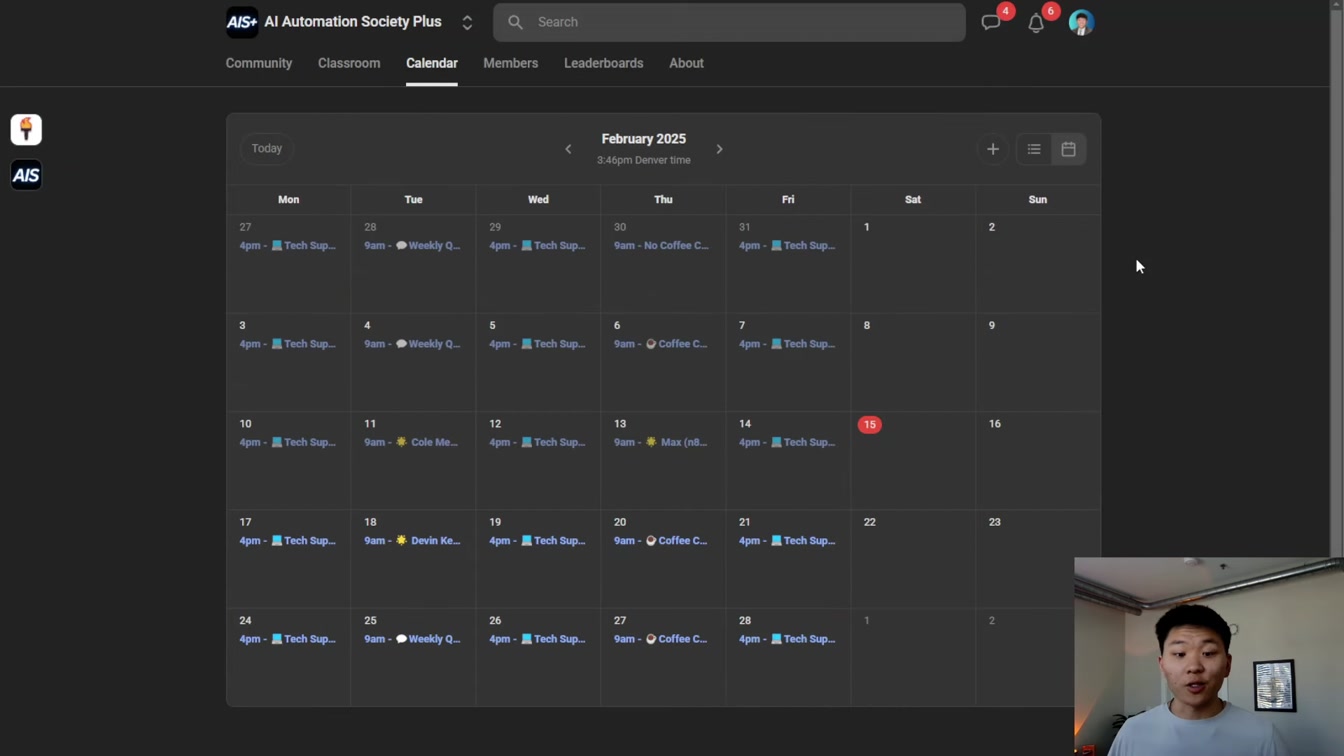Open Tech Support event on Feb 19

coord(537,541)
